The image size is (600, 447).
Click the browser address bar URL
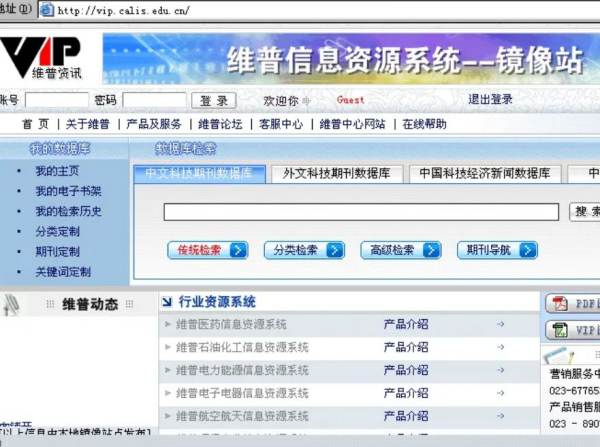[x=123, y=10]
